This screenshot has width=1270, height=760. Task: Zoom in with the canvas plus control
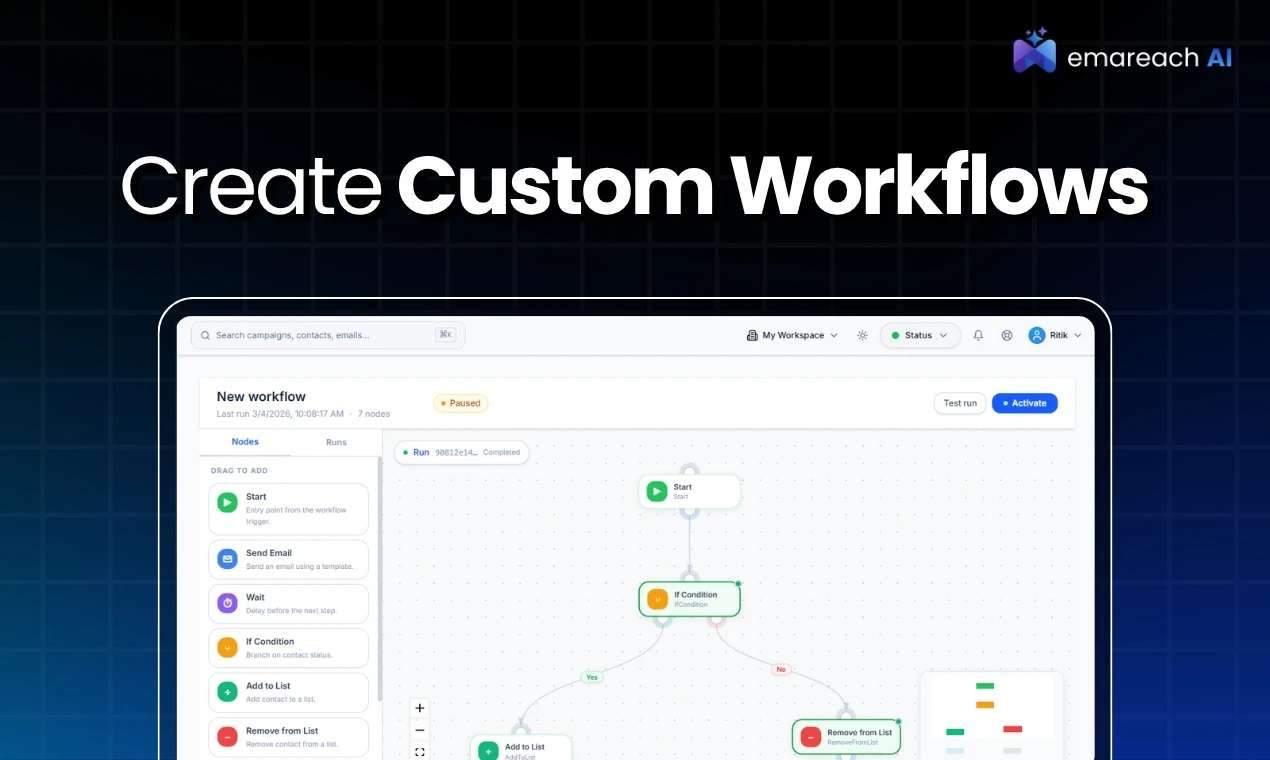(x=420, y=708)
